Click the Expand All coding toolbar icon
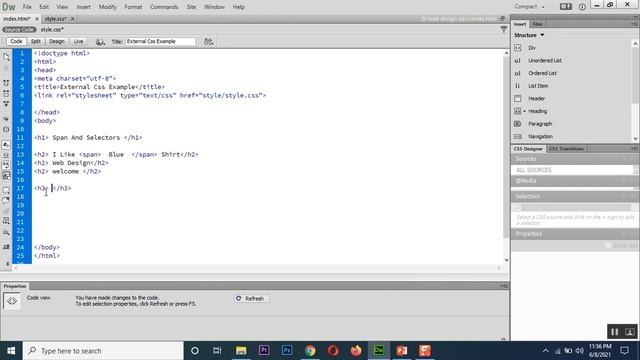Screen dimensions: 640x360 click(6, 104)
